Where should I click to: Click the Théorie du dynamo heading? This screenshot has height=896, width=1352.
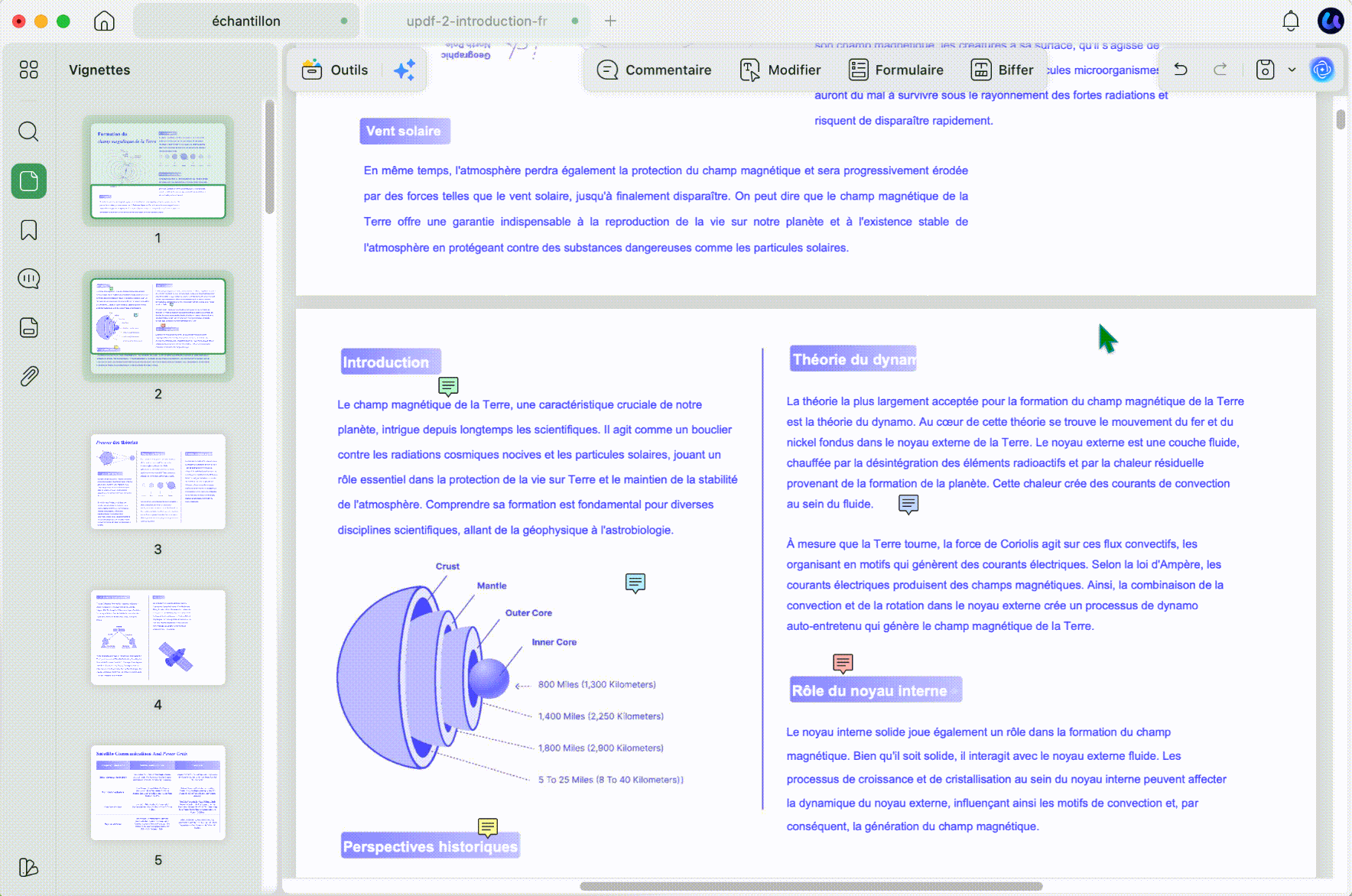coord(853,359)
